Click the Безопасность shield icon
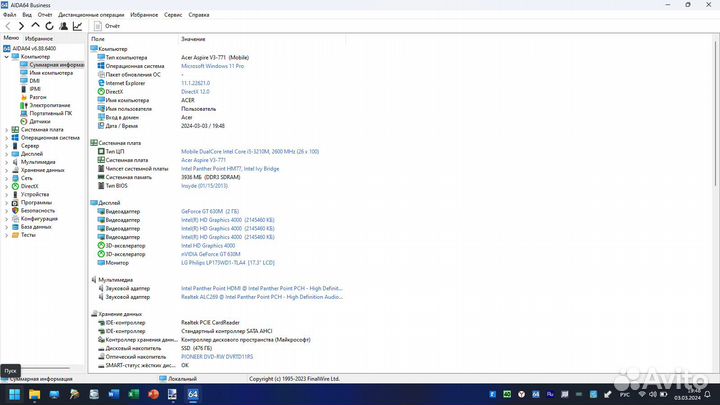 tap(15, 211)
